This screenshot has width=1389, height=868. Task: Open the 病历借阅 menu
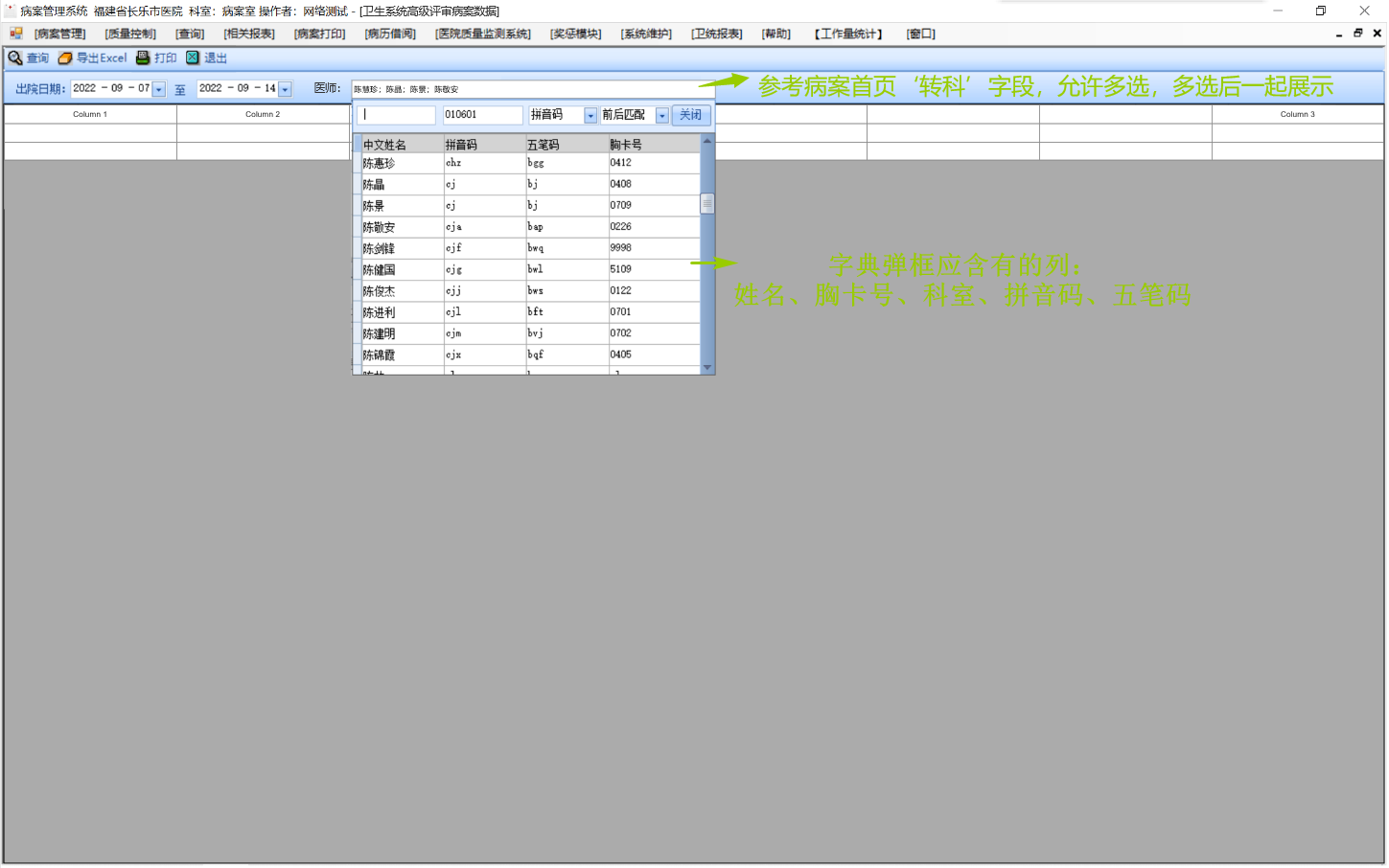pyautogui.click(x=390, y=34)
